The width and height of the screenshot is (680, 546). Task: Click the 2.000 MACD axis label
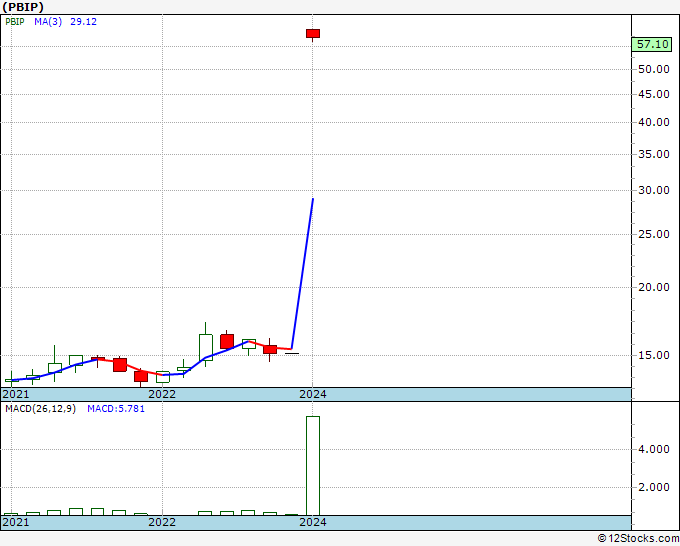coord(654,487)
